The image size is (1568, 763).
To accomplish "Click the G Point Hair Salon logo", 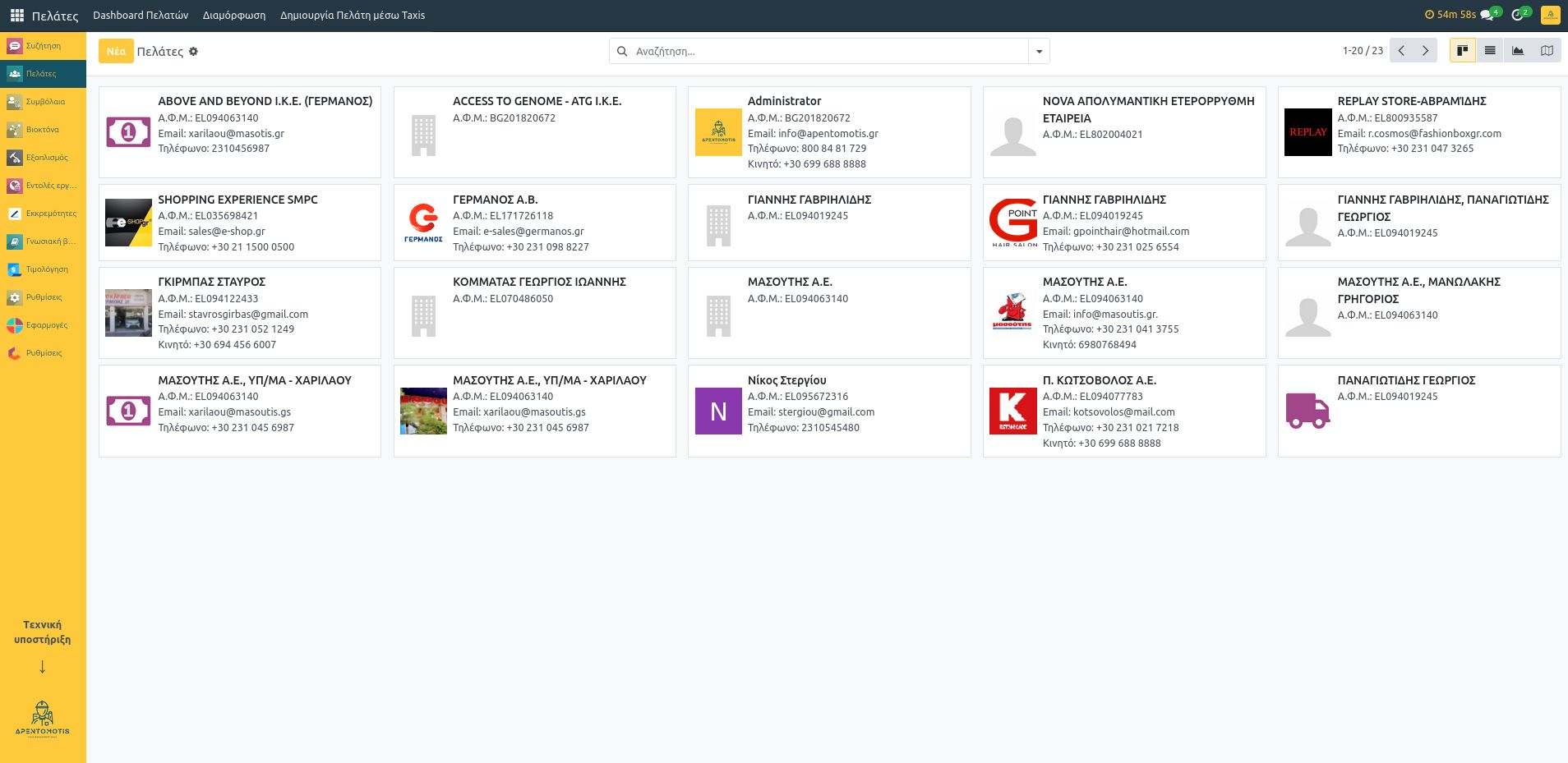I will (1013, 223).
